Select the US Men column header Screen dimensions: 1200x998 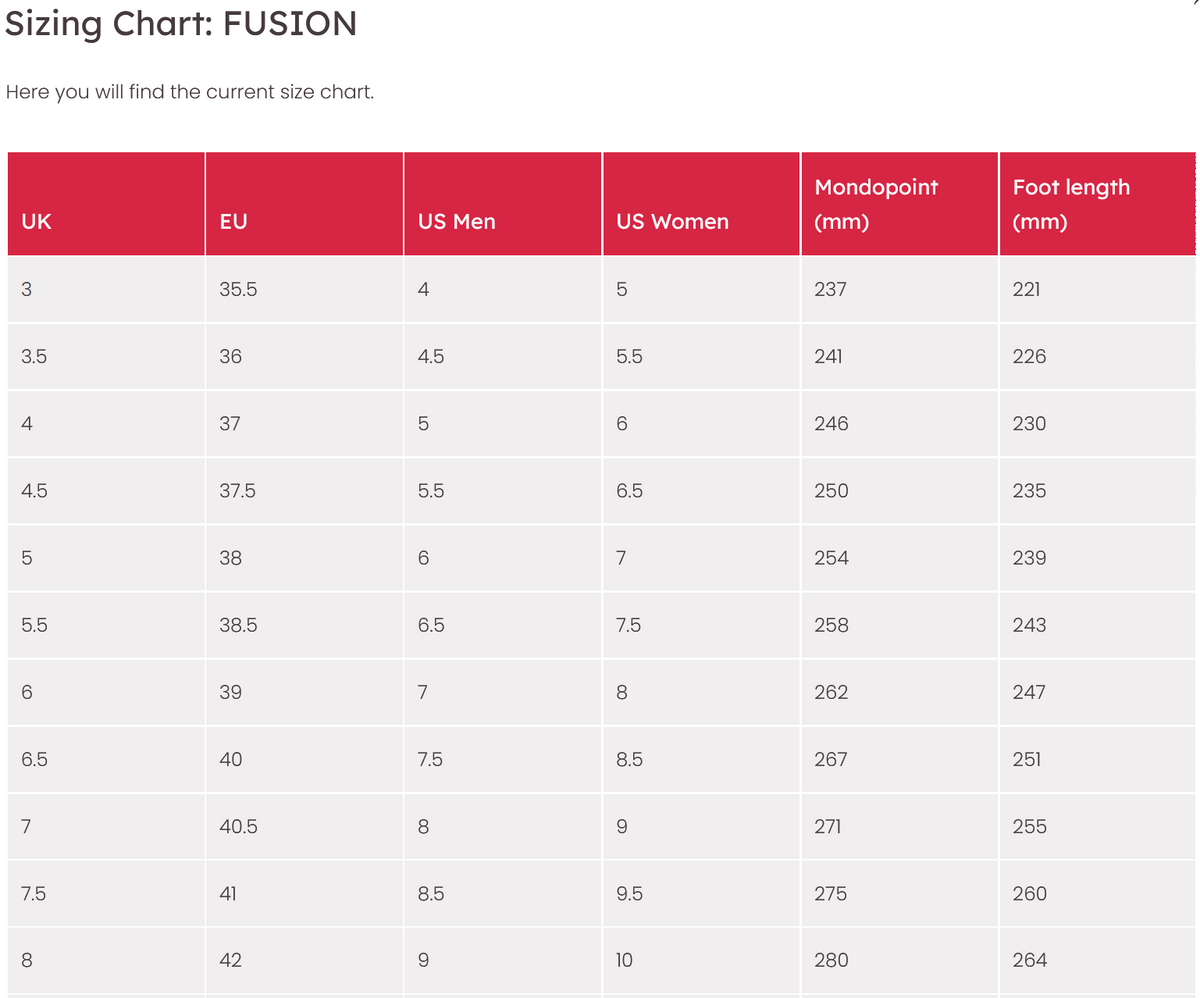(x=503, y=204)
